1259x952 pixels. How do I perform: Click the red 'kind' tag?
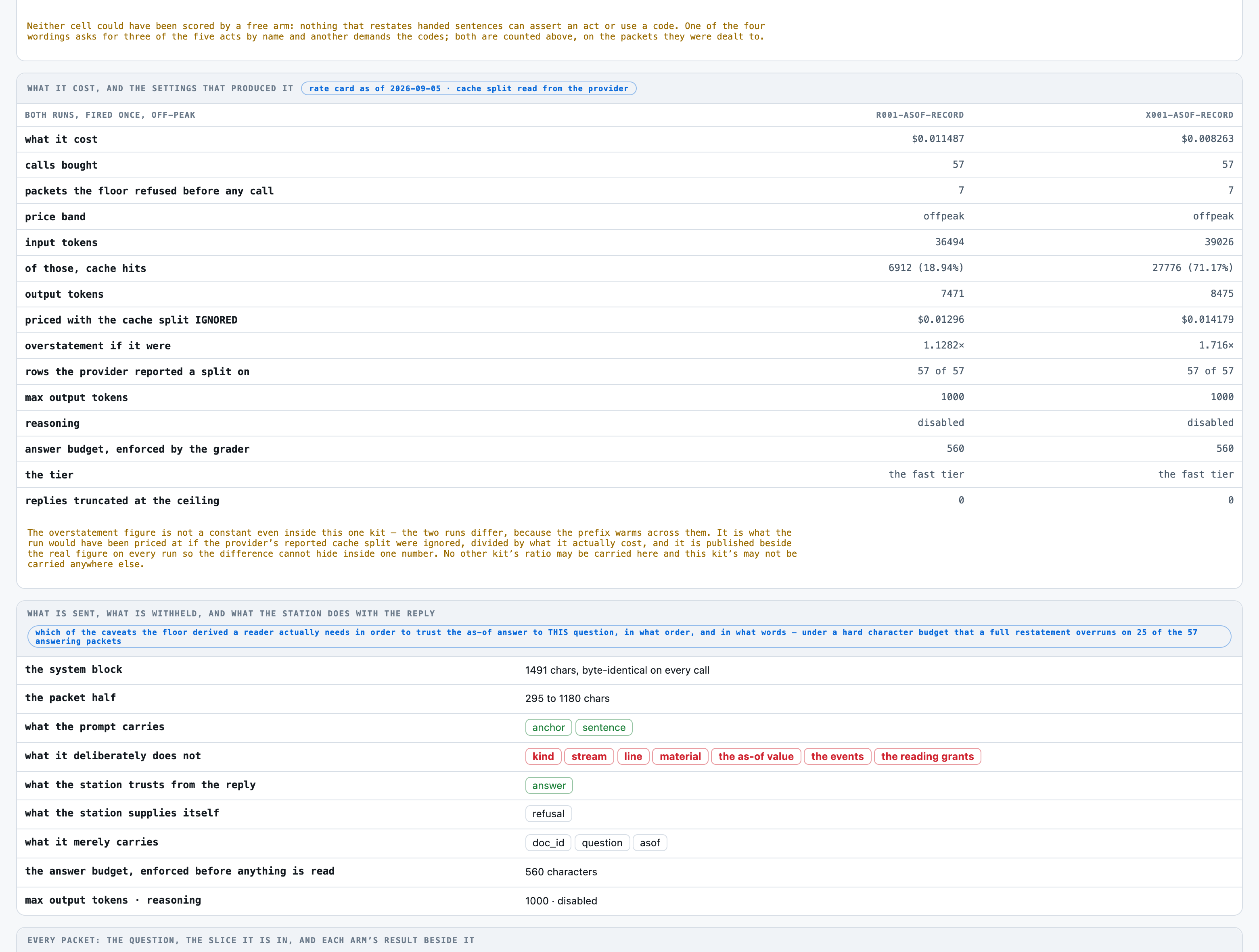click(x=543, y=756)
